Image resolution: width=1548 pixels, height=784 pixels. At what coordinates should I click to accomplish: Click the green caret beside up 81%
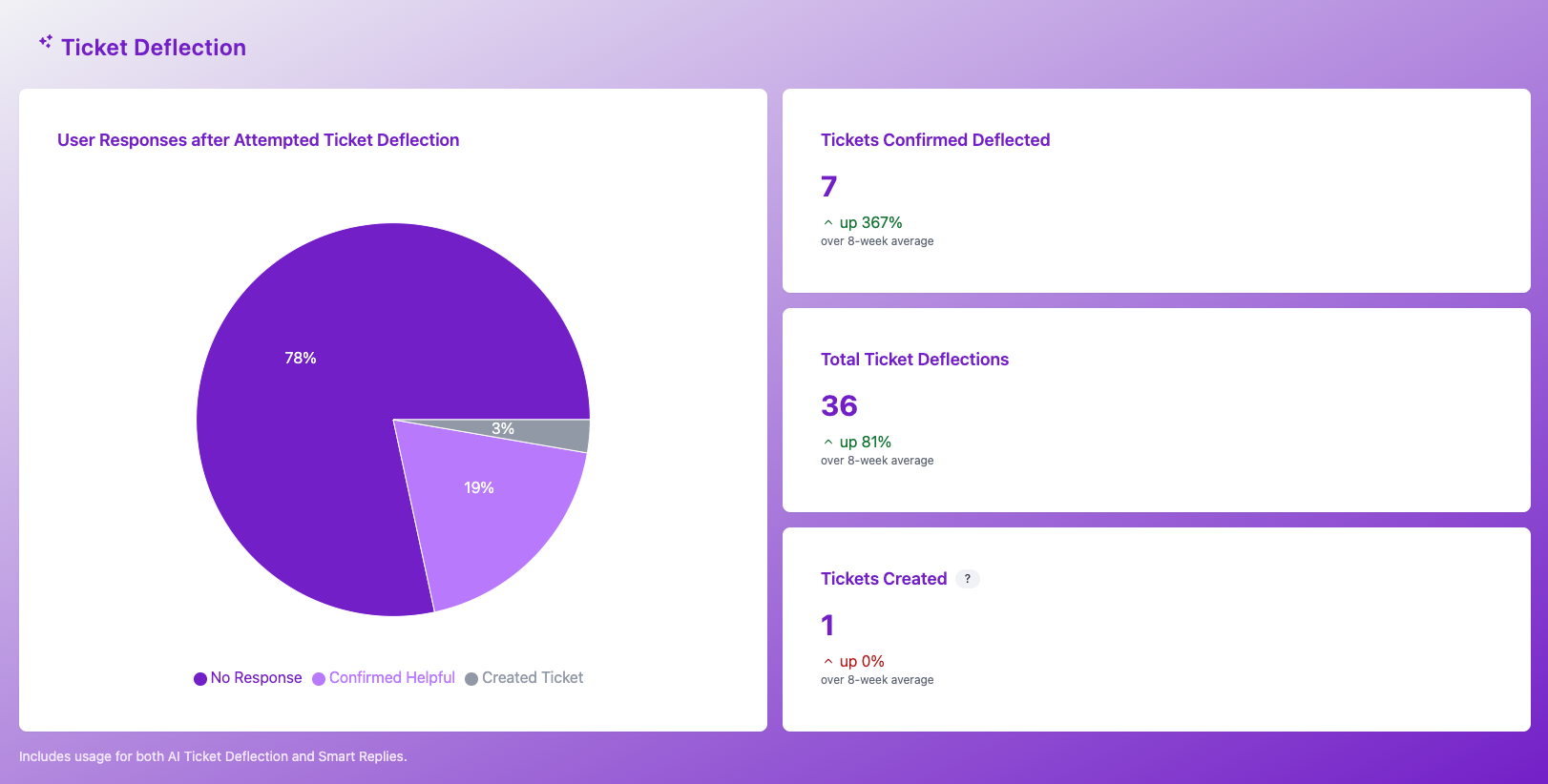[x=827, y=443]
